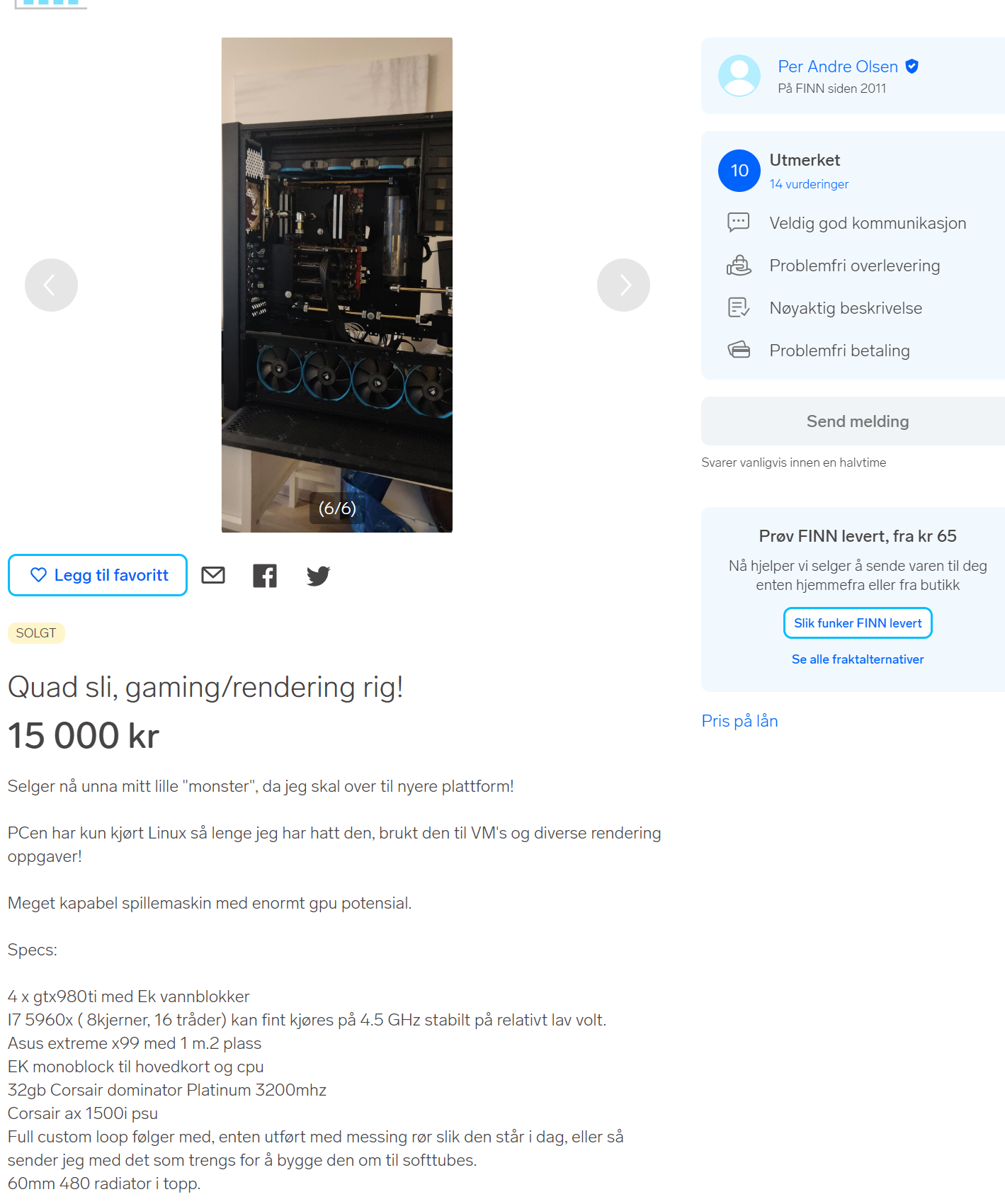The height and width of the screenshot is (1204, 1005).
Task: Click the heart icon in favorite button
Action: point(38,575)
